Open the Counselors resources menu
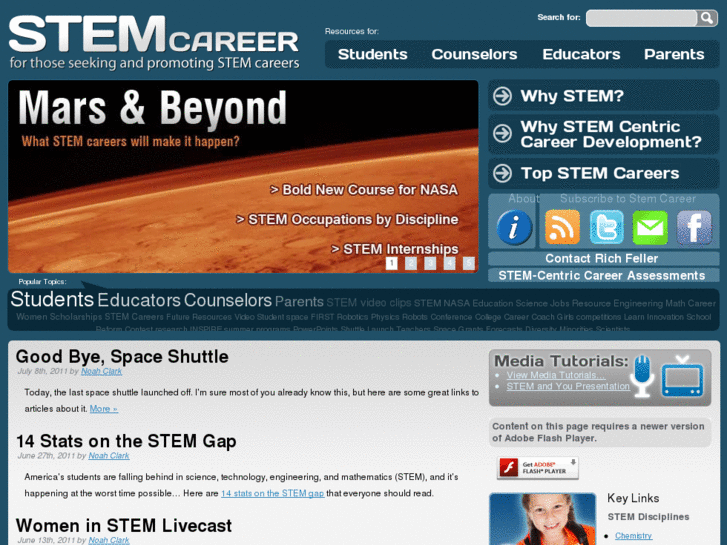Viewport: 727px width, 545px height. pos(474,54)
